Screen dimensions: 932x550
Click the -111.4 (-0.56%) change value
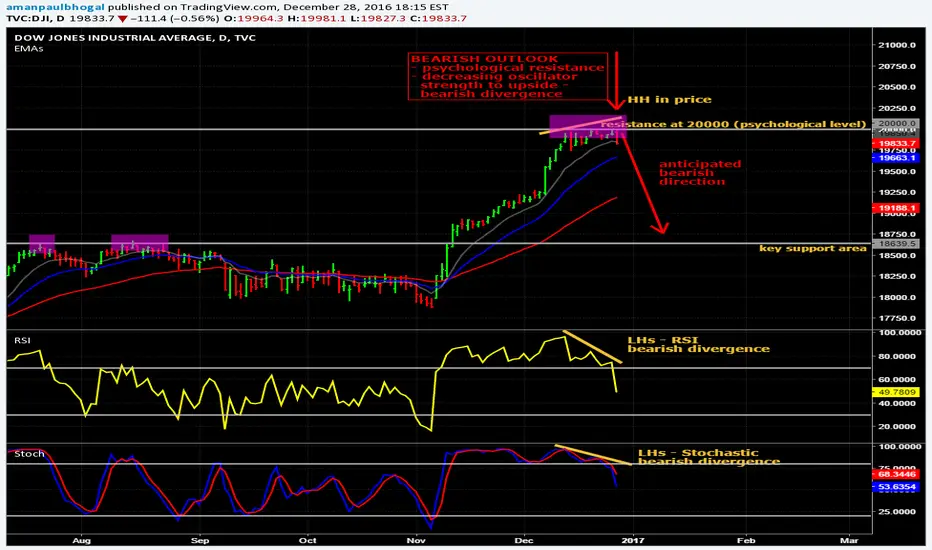(x=174, y=18)
